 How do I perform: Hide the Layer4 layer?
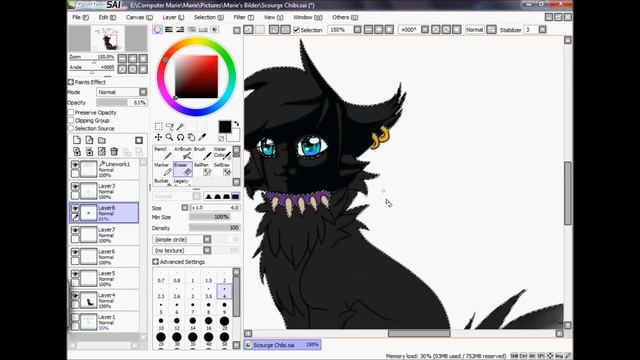tap(75, 296)
